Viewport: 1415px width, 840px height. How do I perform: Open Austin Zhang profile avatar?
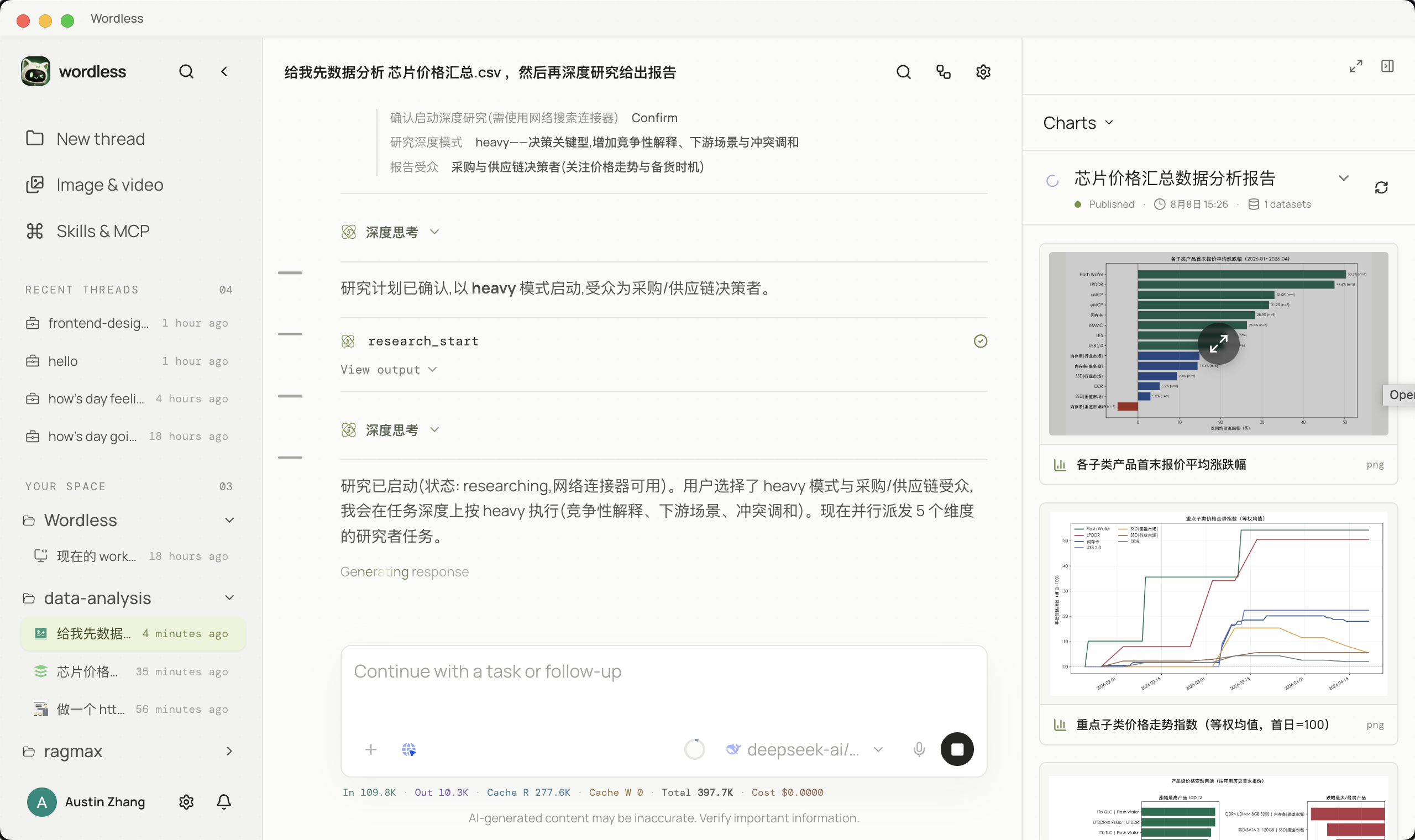42,801
